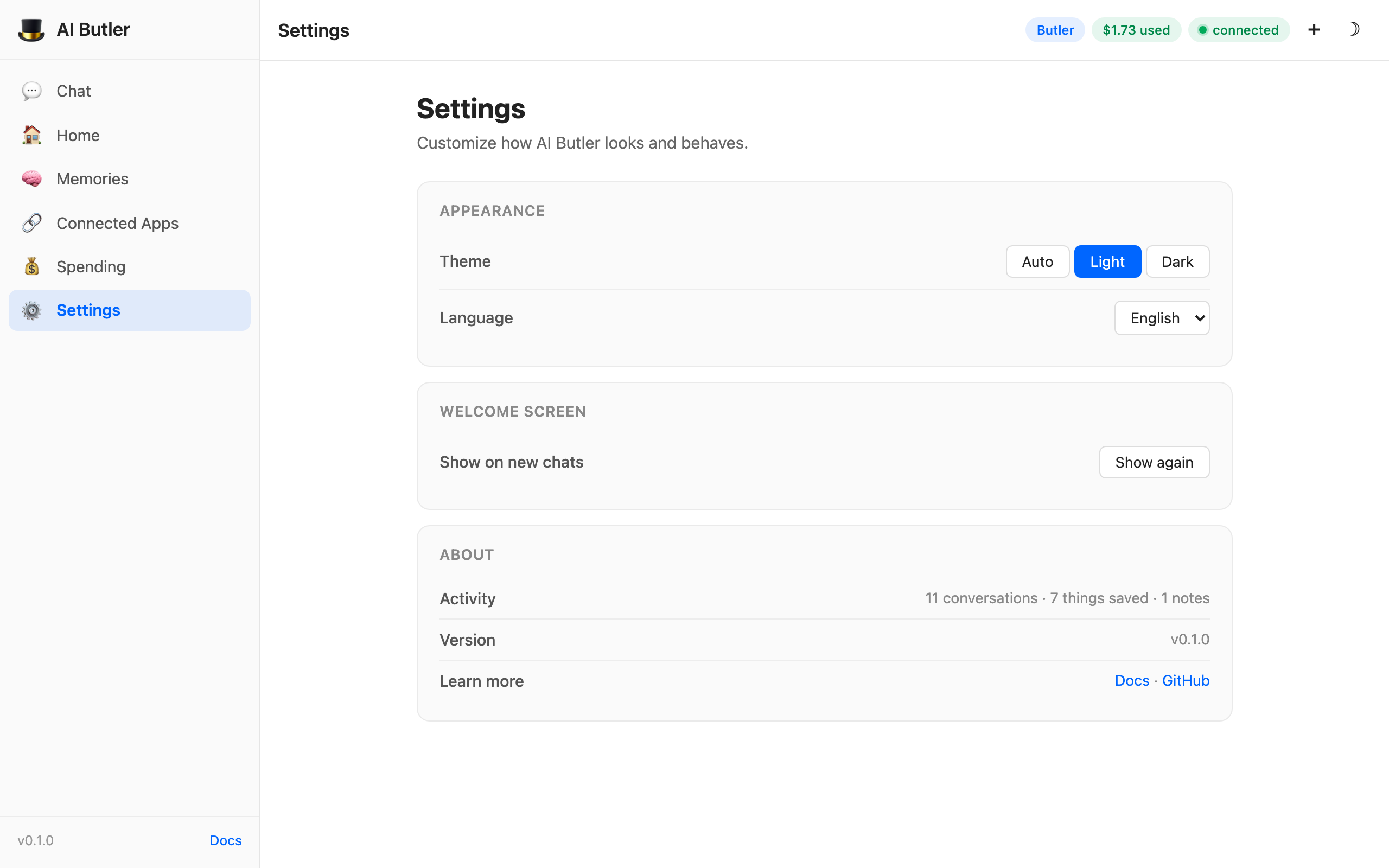1389x868 pixels.
Task: Open the Language dropdown
Action: tap(1161, 317)
